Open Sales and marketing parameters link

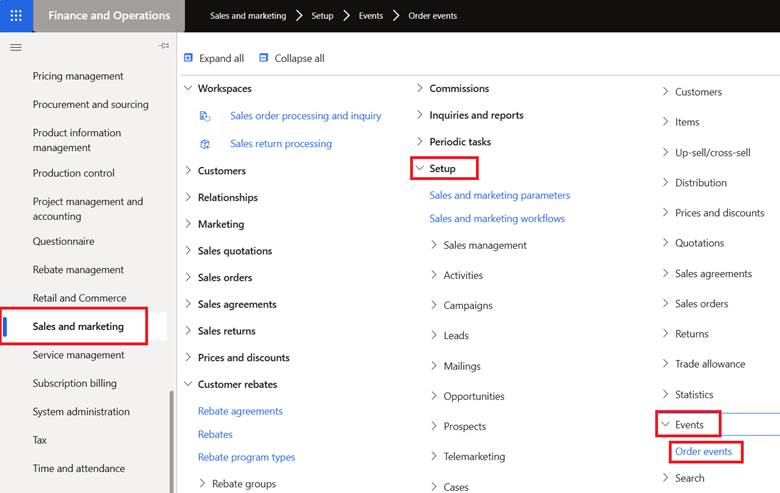tap(499, 195)
